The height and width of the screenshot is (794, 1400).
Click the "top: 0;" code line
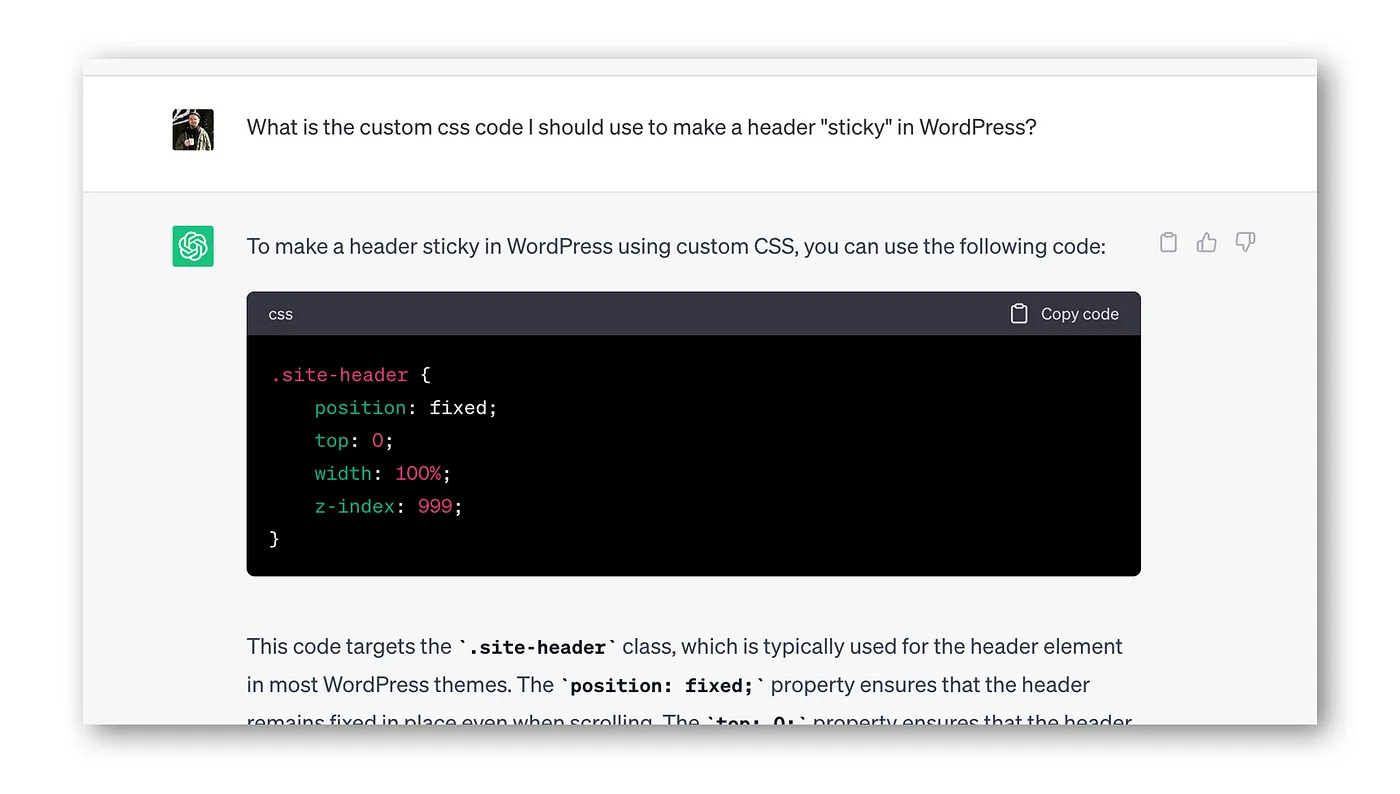click(x=354, y=441)
